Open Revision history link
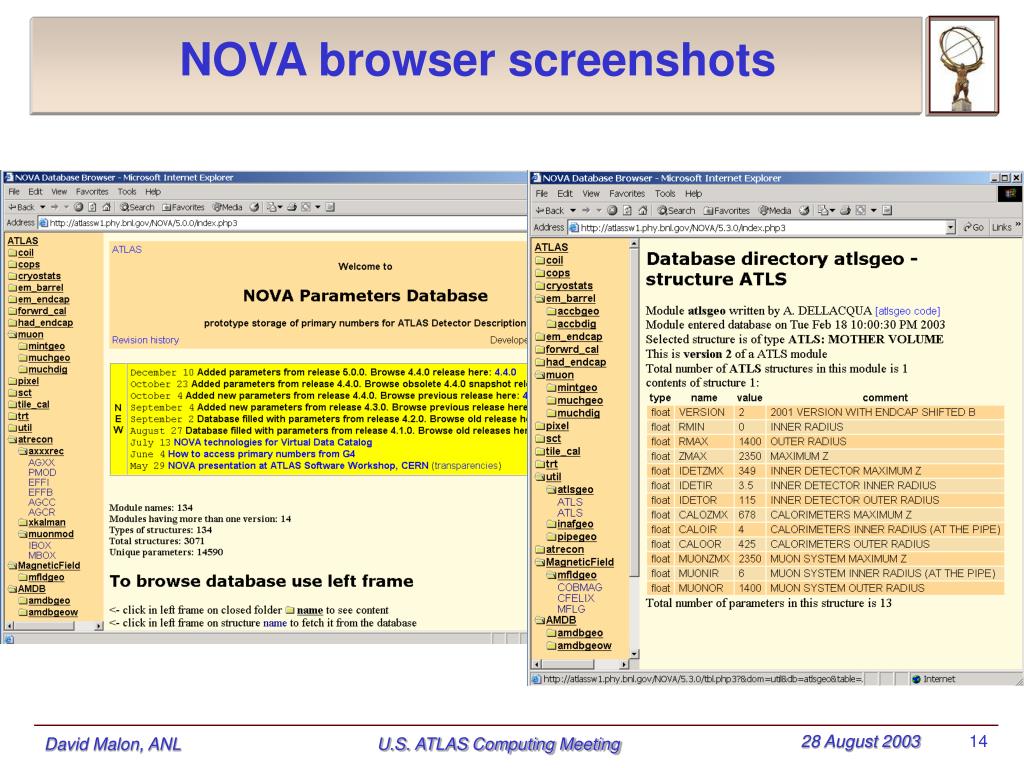The width and height of the screenshot is (1024, 768). point(145,340)
